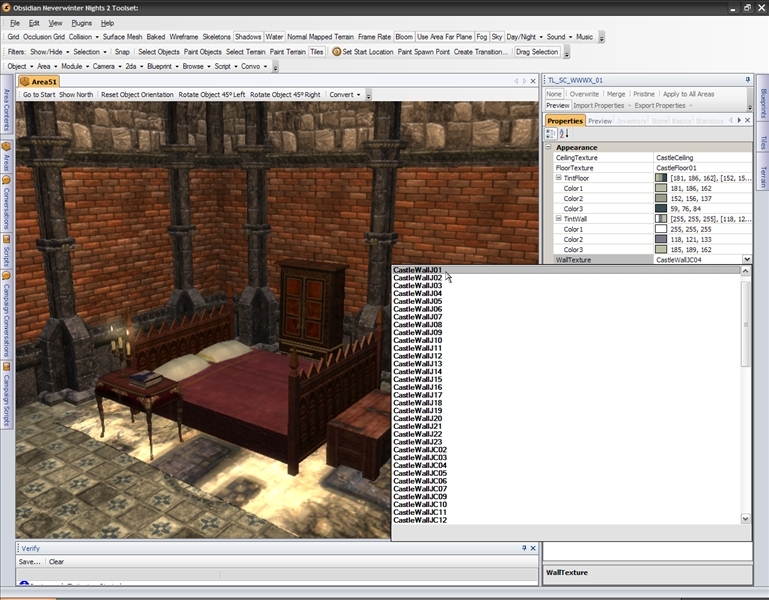Screen dimensions: 769x600
Task: Click the TintFloor Color3 swatch
Action: click(660, 208)
